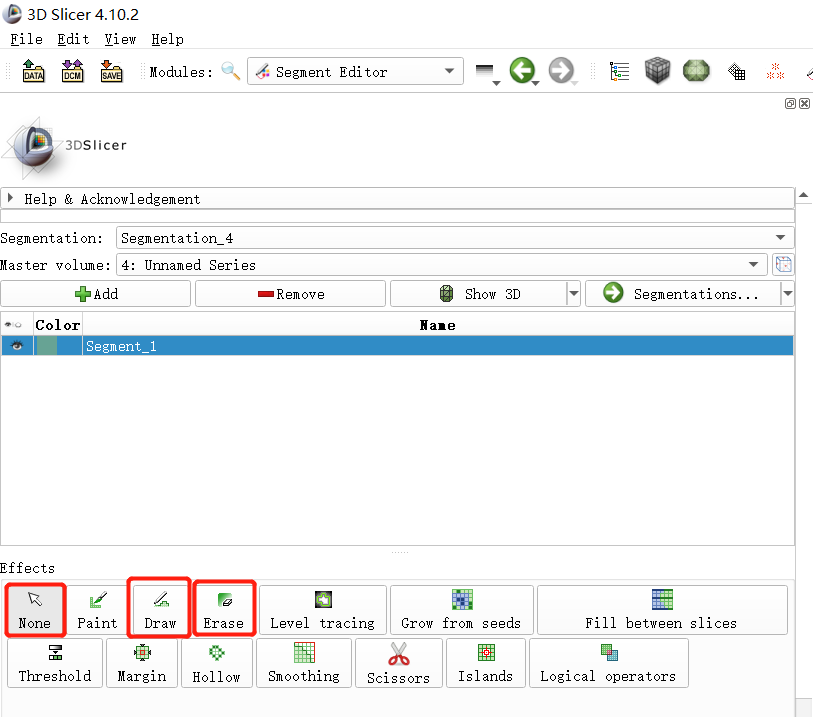
Task: Select the Logical operators effect
Action: [609, 663]
